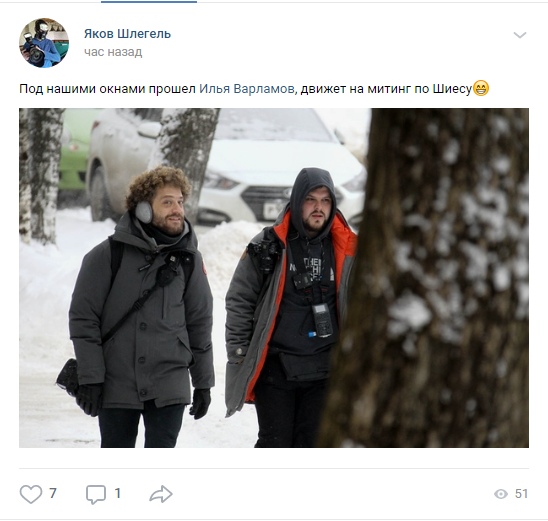The height and width of the screenshot is (521, 548).
Task: Open the attached snowy street photo
Action: coord(274,278)
